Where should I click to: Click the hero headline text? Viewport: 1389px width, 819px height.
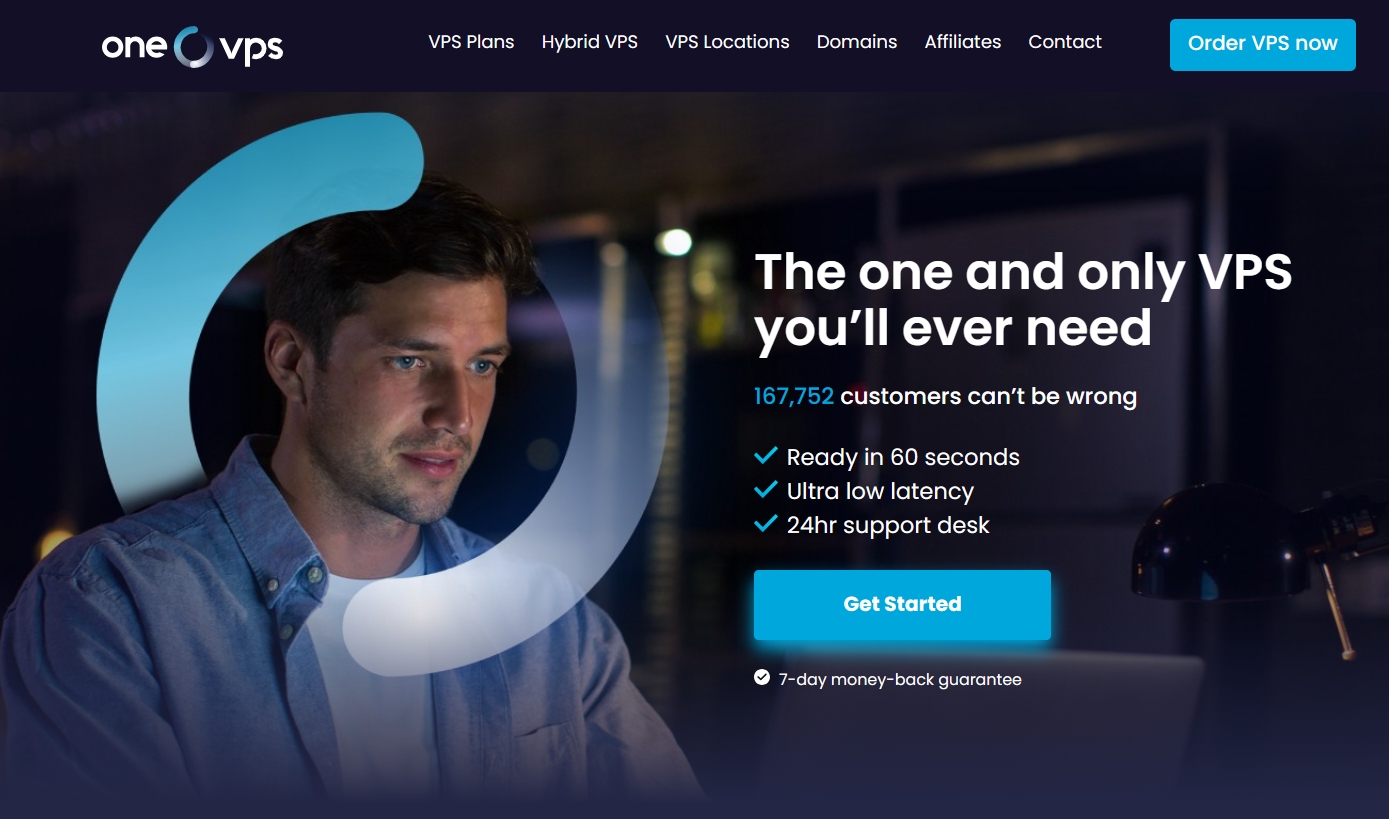click(1023, 300)
